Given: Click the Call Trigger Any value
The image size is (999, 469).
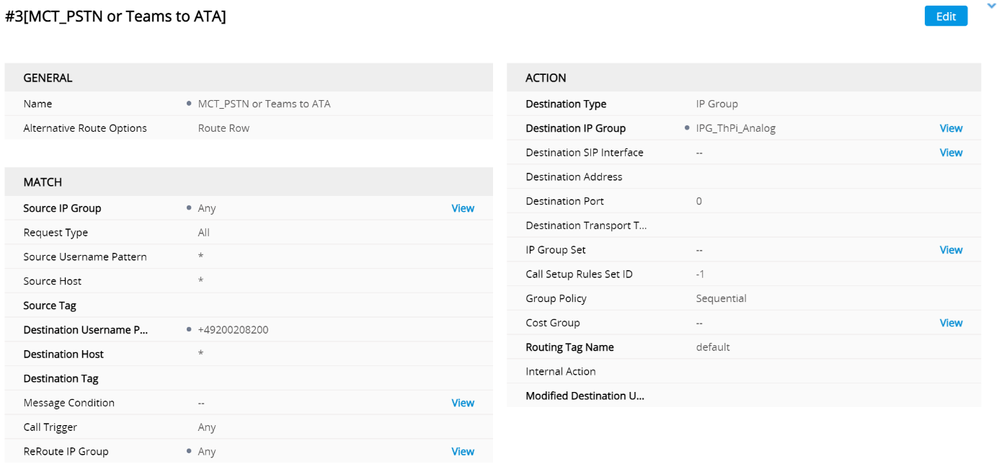Looking at the screenshot, I should pos(207,427).
